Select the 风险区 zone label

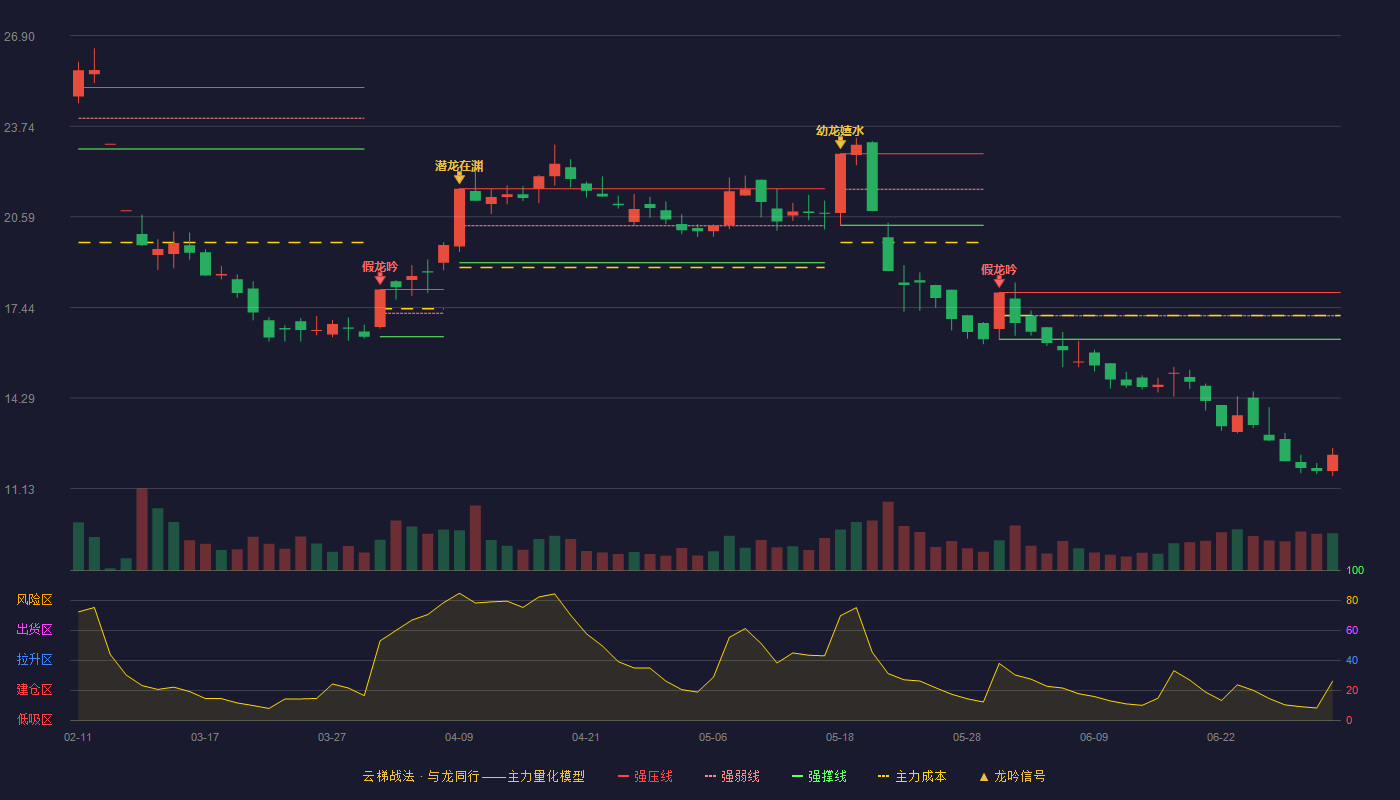tap(34, 600)
